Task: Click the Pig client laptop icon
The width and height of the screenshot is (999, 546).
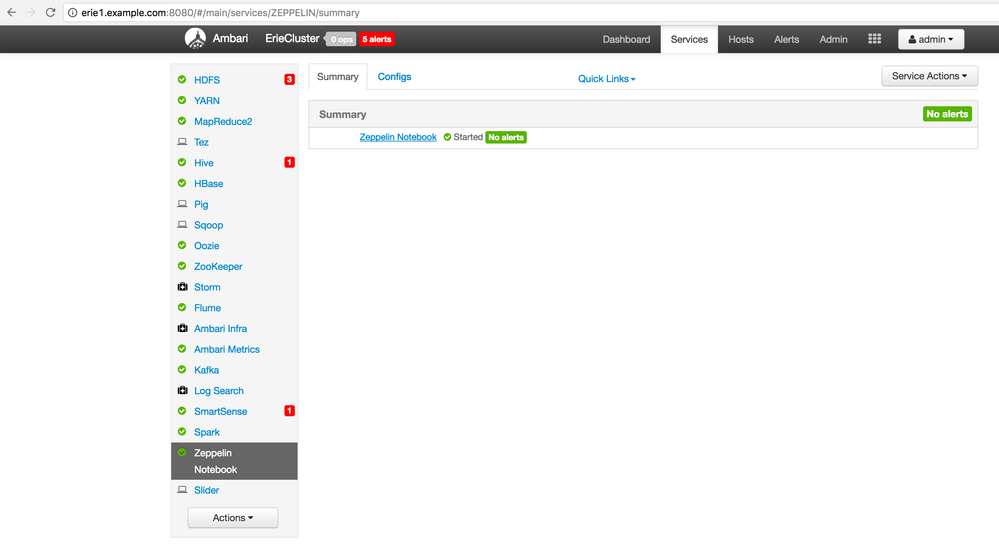Action: (x=182, y=204)
